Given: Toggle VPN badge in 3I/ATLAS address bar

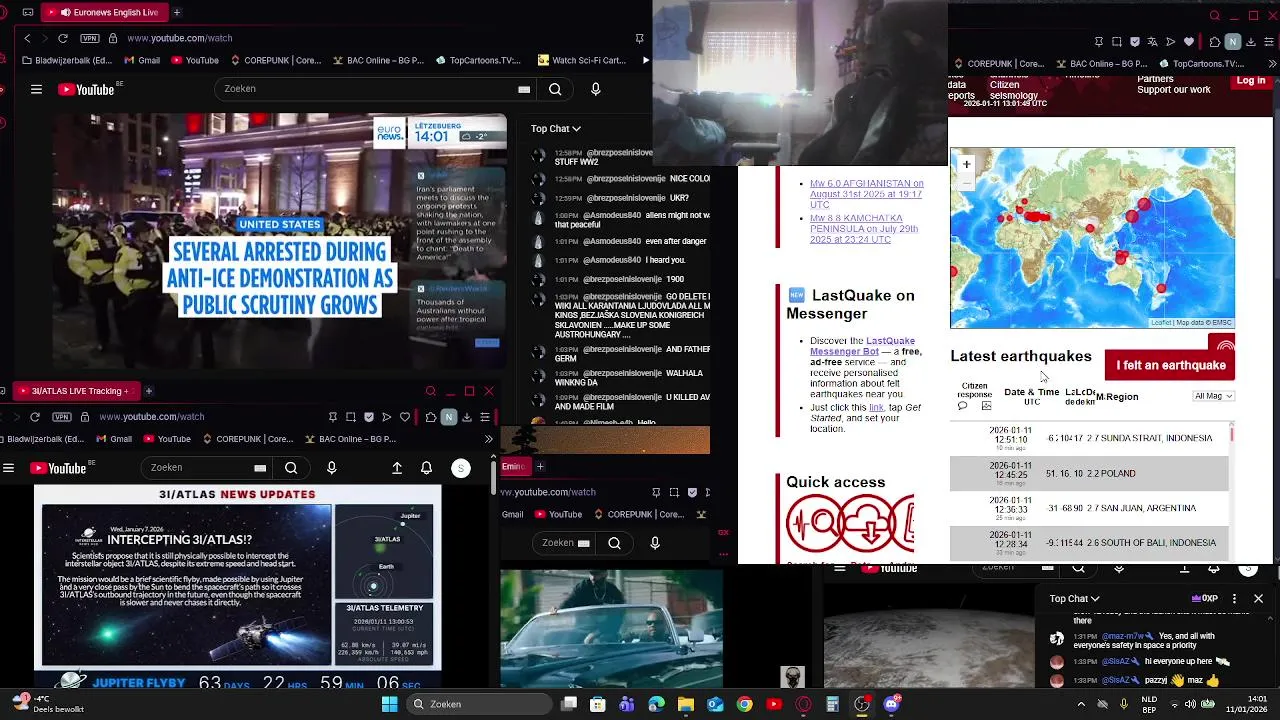Looking at the screenshot, I should [63, 417].
